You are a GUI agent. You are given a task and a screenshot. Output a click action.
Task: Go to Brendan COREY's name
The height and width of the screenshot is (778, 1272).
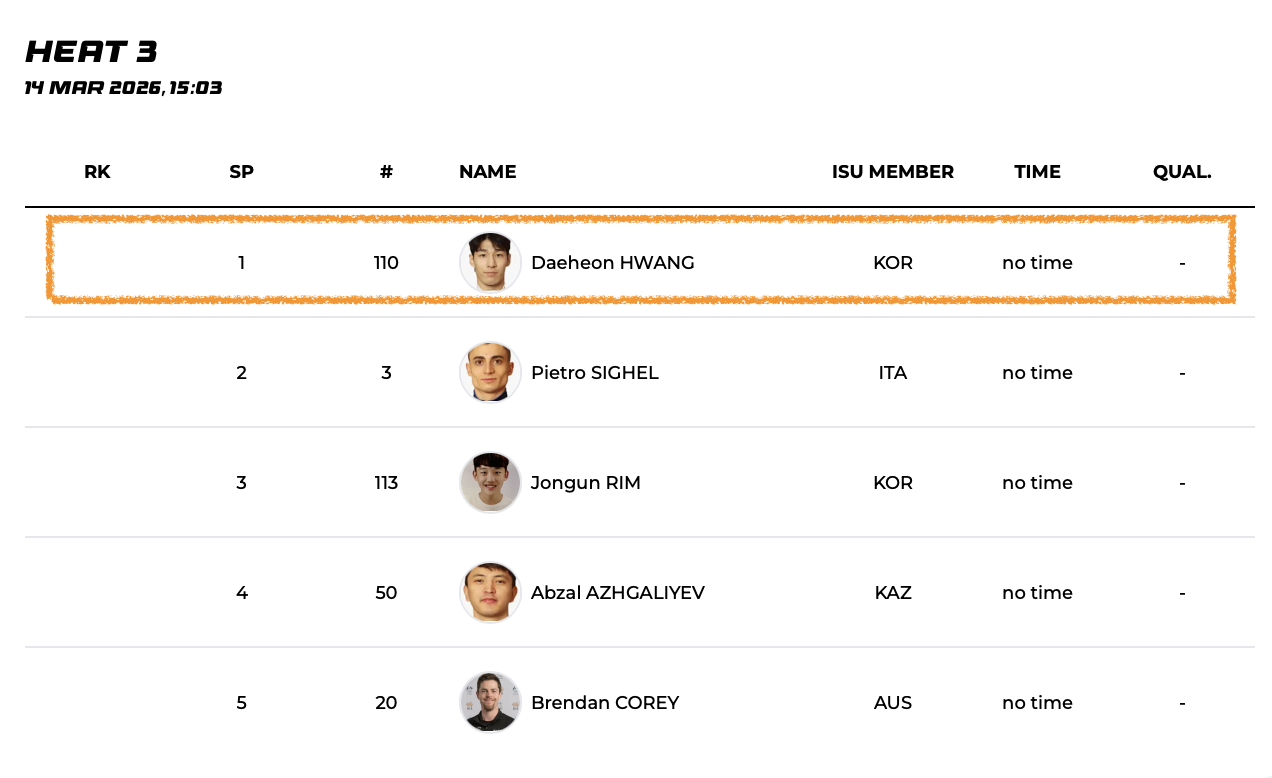point(604,703)
